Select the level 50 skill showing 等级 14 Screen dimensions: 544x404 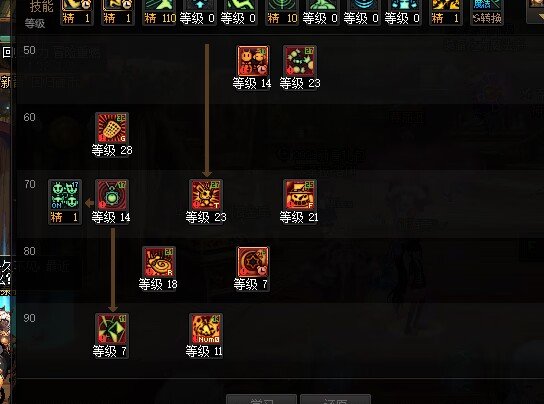253,61
